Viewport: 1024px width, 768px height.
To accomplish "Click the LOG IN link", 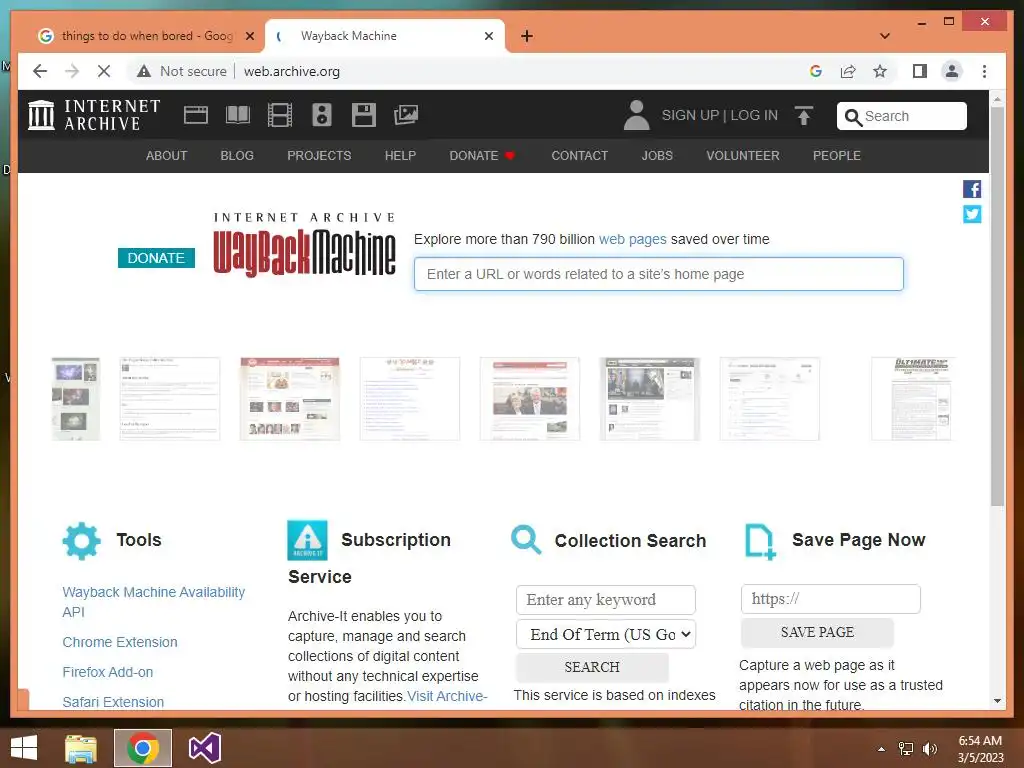I will [754, 116].
